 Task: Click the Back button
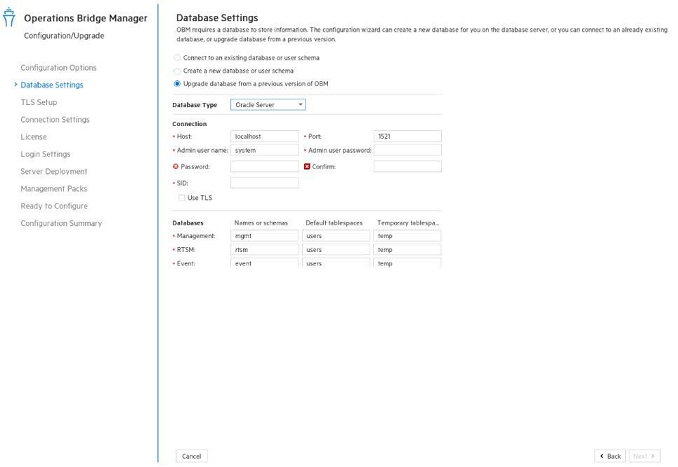tap(610, 456)
